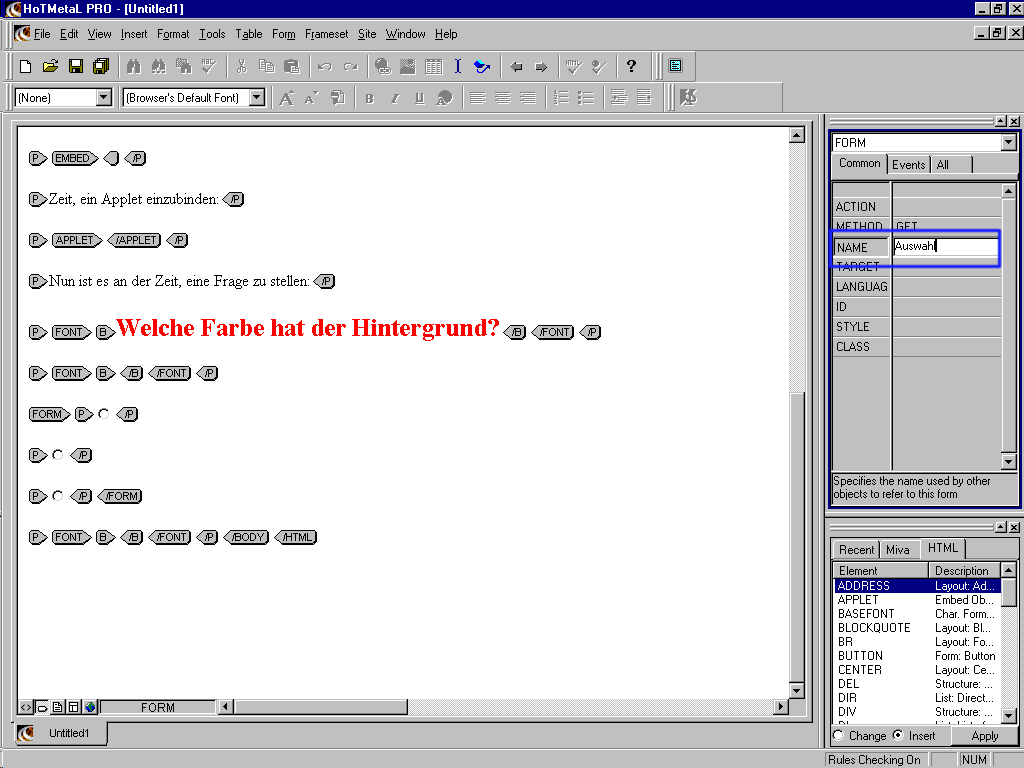Open the paragraph style (None) dropdown
Viewport: 1024px width, 768px height.
103,98
